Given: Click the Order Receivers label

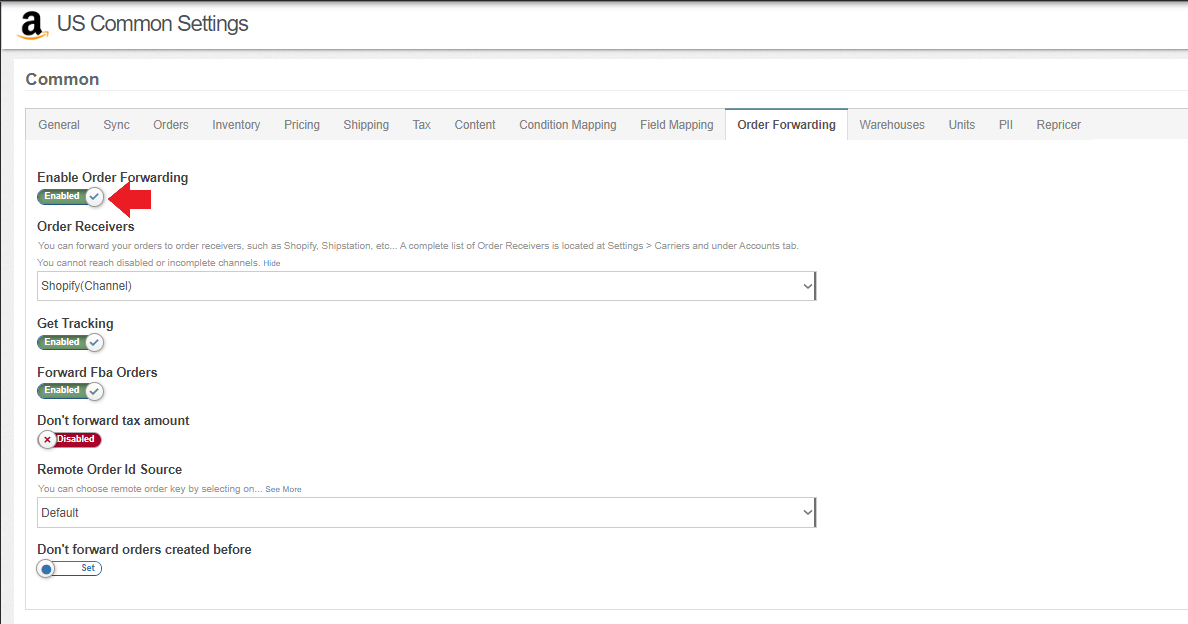Looking at the screenshot, I should (86, 226).
